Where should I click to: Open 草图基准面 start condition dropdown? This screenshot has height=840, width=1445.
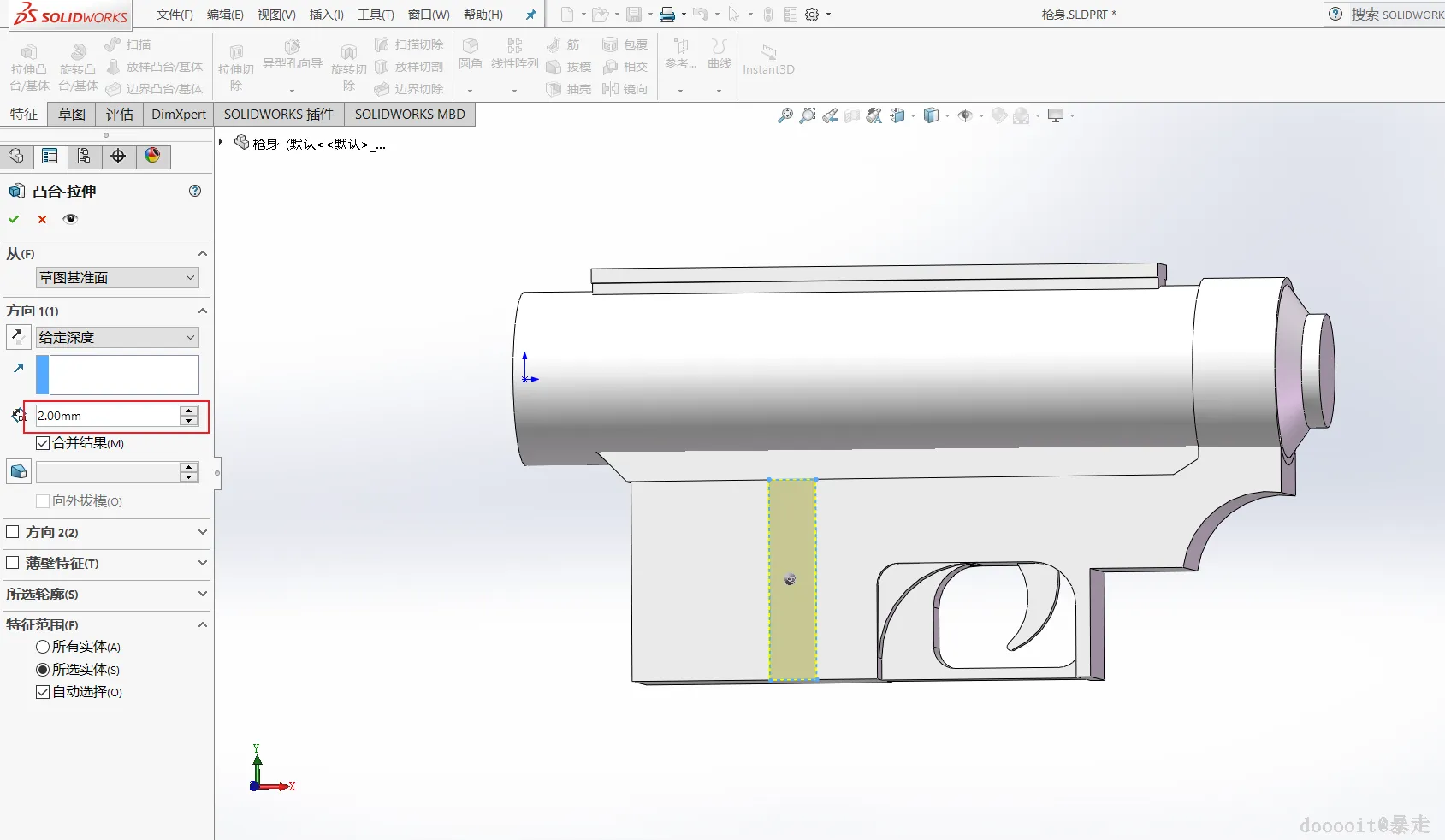(117, 278)
